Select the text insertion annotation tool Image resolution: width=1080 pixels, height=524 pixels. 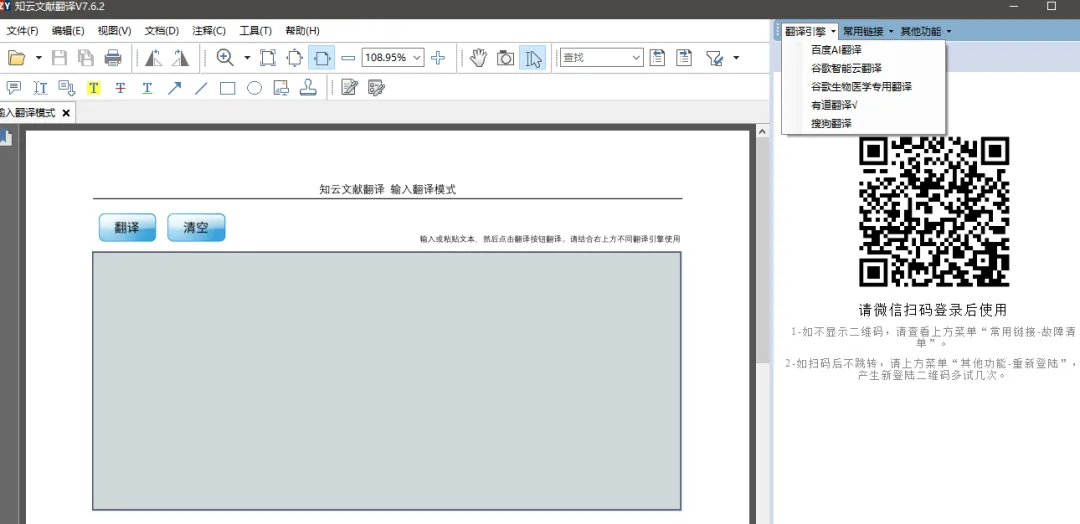tap(40, 88)
